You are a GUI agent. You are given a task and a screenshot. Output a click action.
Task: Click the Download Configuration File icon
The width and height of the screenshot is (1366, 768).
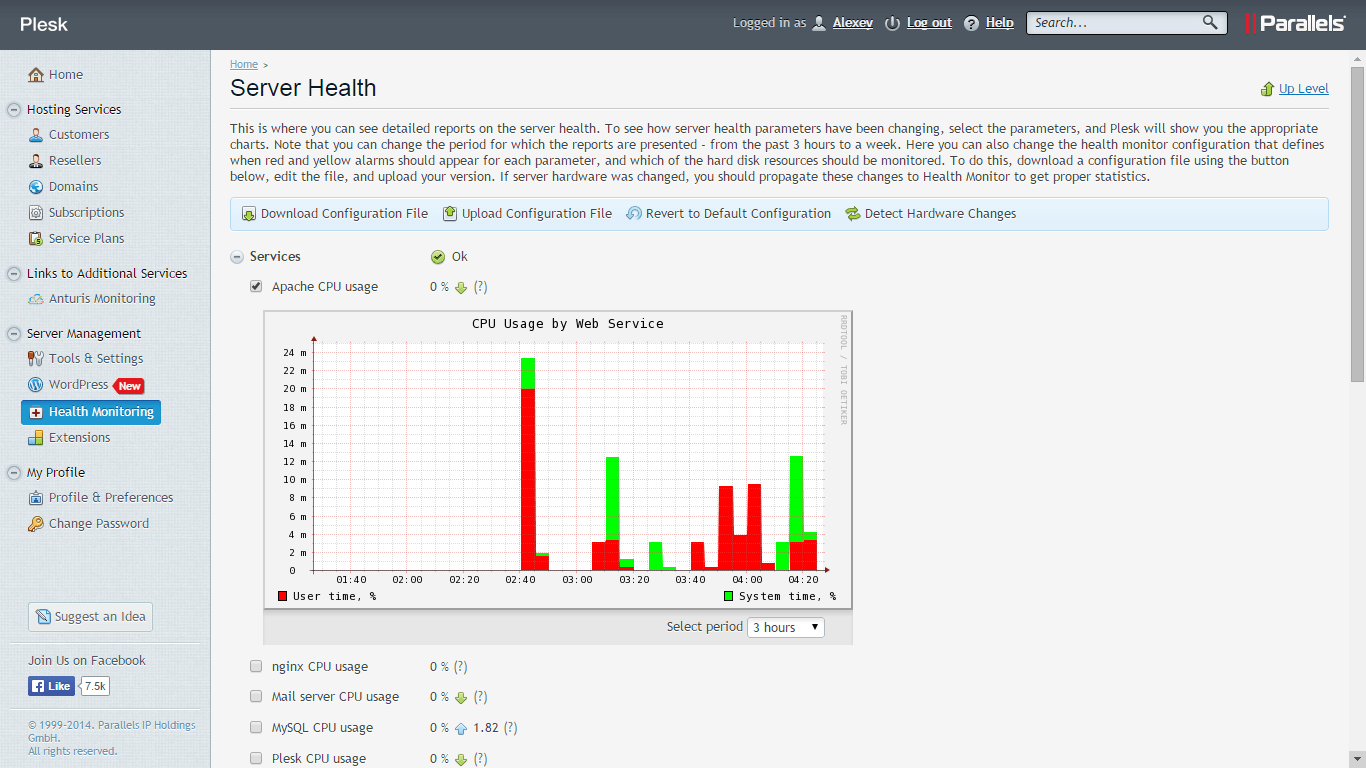(x=249, y=214)
